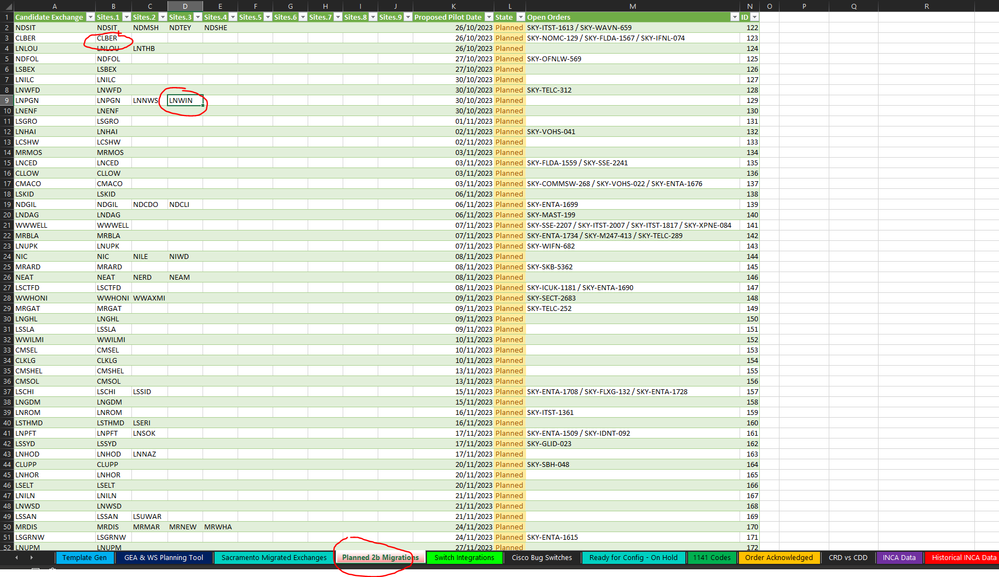Switch to the CRD vs CDD sheet tab
This screenshot has width=999, height=577.
tap(848, 558)
